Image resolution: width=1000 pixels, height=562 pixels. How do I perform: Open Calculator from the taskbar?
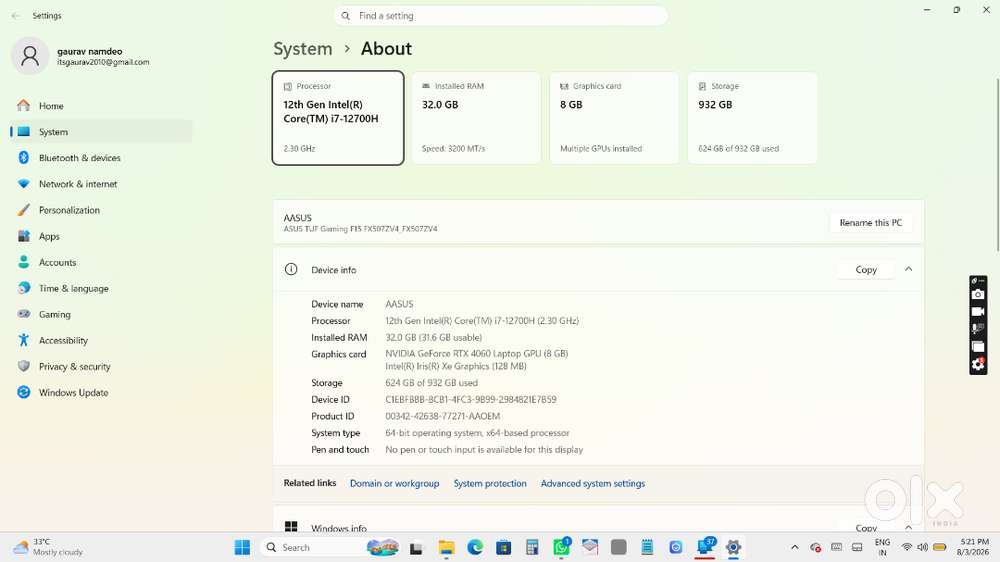tap(532, 547)
